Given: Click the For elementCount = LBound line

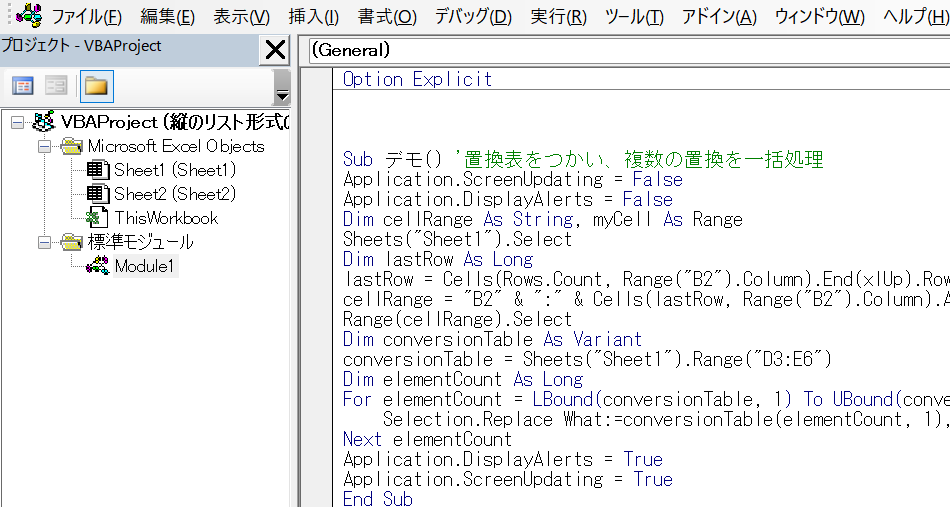Looking at the screenshot, I should click(646, 399).
